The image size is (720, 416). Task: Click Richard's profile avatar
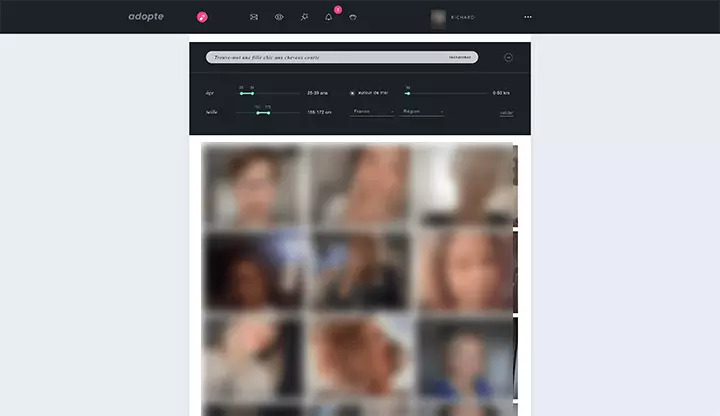[438, 17]
